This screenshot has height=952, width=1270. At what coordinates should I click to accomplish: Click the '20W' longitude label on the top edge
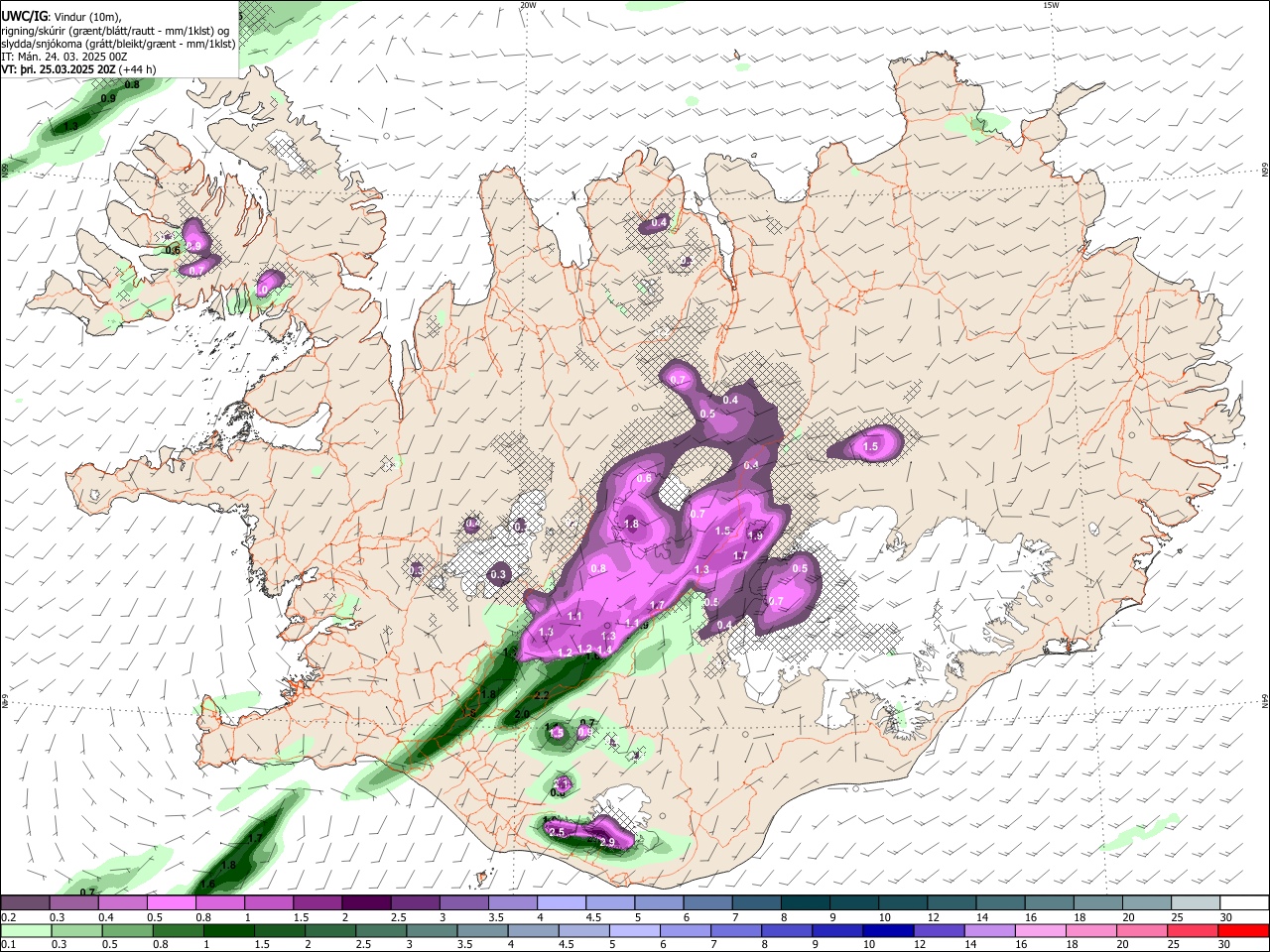(x=528, y=5)
